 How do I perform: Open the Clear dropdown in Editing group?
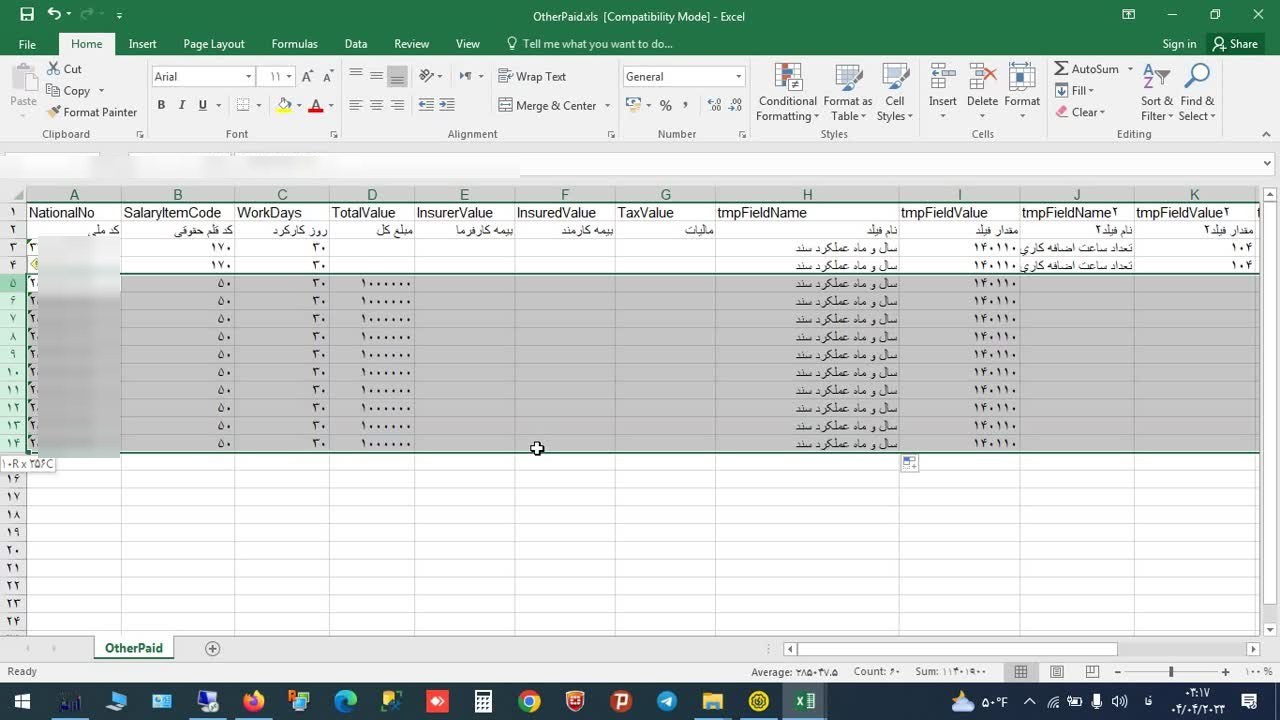click(1080, 112)
